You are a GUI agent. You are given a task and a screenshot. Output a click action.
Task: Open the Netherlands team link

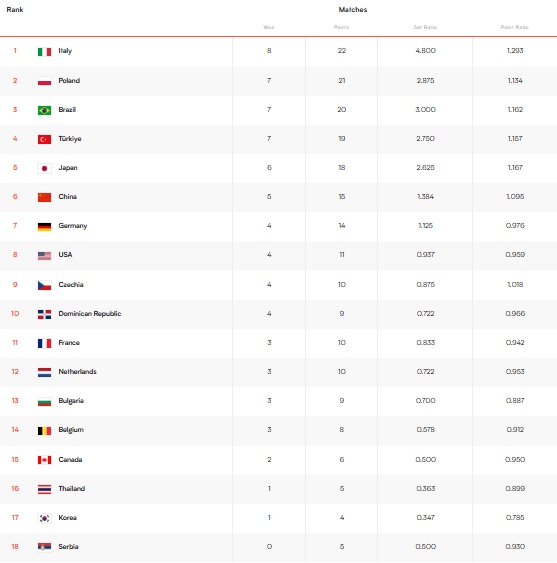(77, 371)
